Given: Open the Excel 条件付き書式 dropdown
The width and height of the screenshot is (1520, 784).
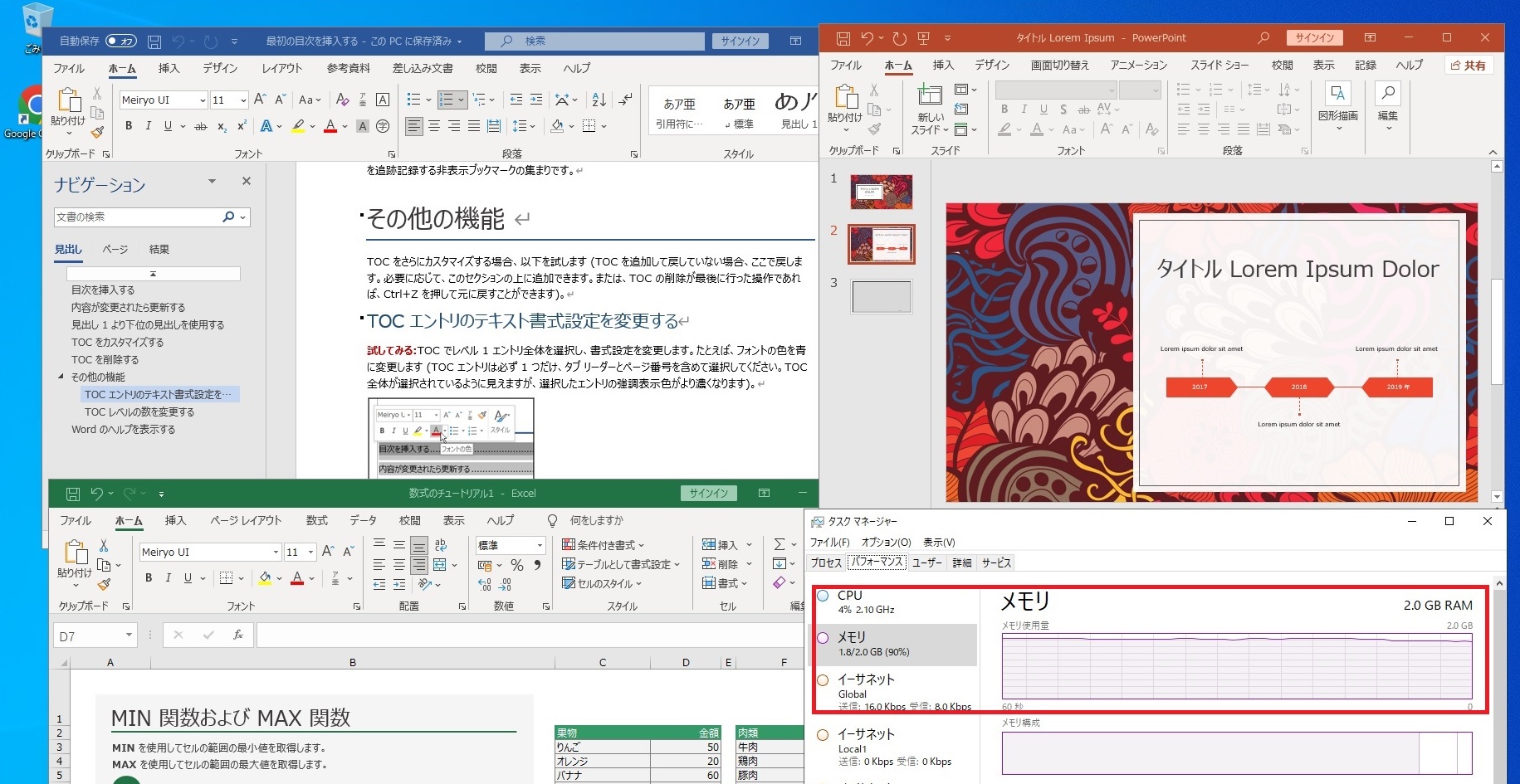Looking at the screenshot, I should coord(604,545).
